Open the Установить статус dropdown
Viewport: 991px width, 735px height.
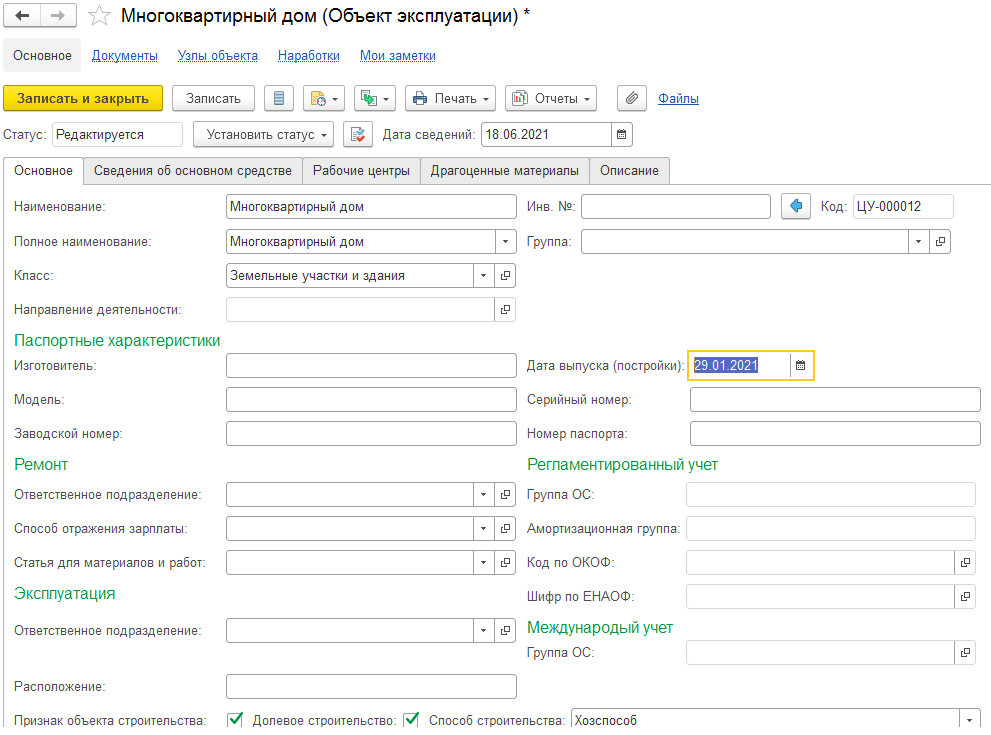click(x=264, y=134)
